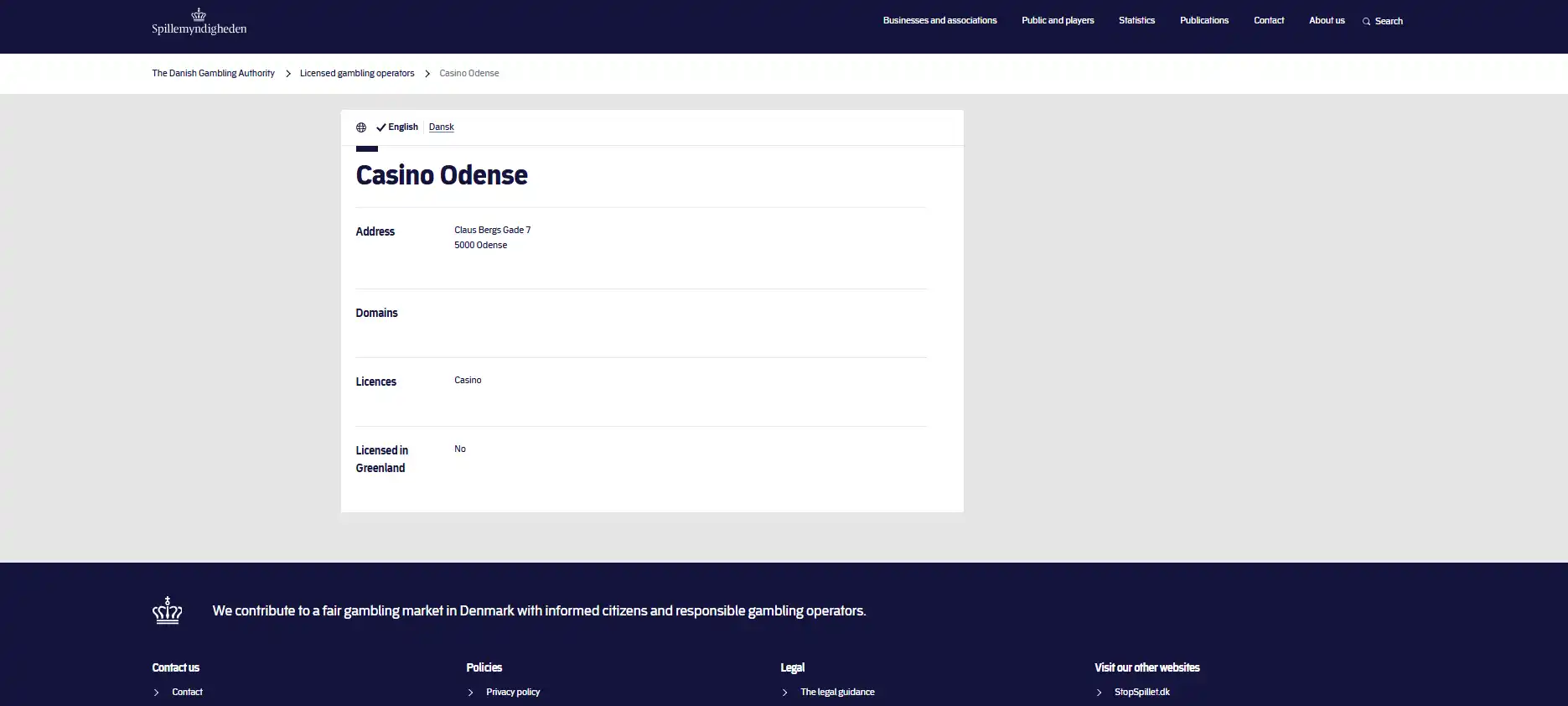Click the arrow beside footer Contact link
Screen dimensions: 1568x706
click(157, 693)
